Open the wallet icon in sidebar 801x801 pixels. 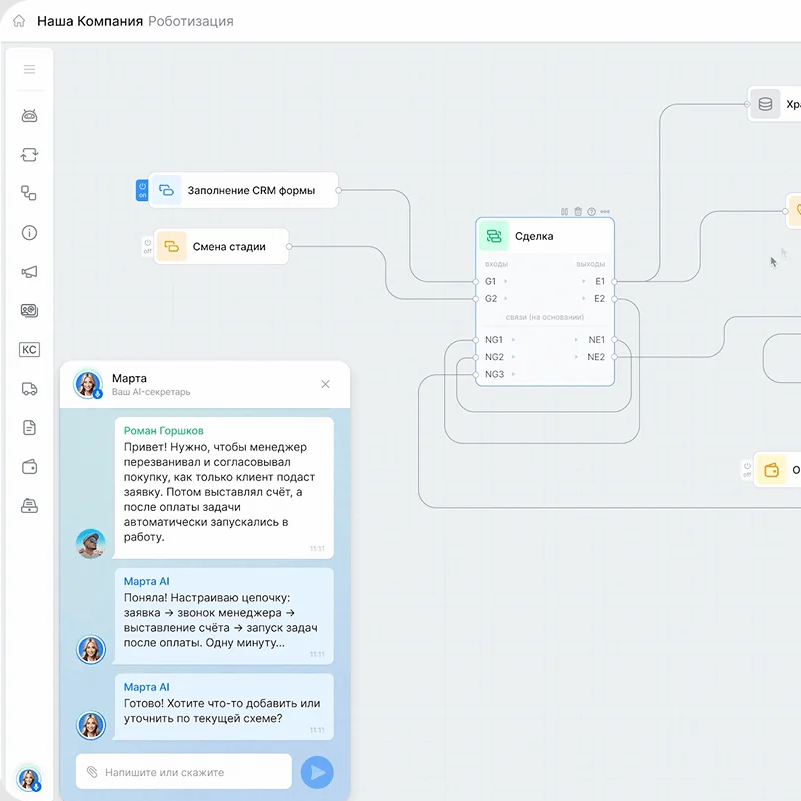(29, 467)
